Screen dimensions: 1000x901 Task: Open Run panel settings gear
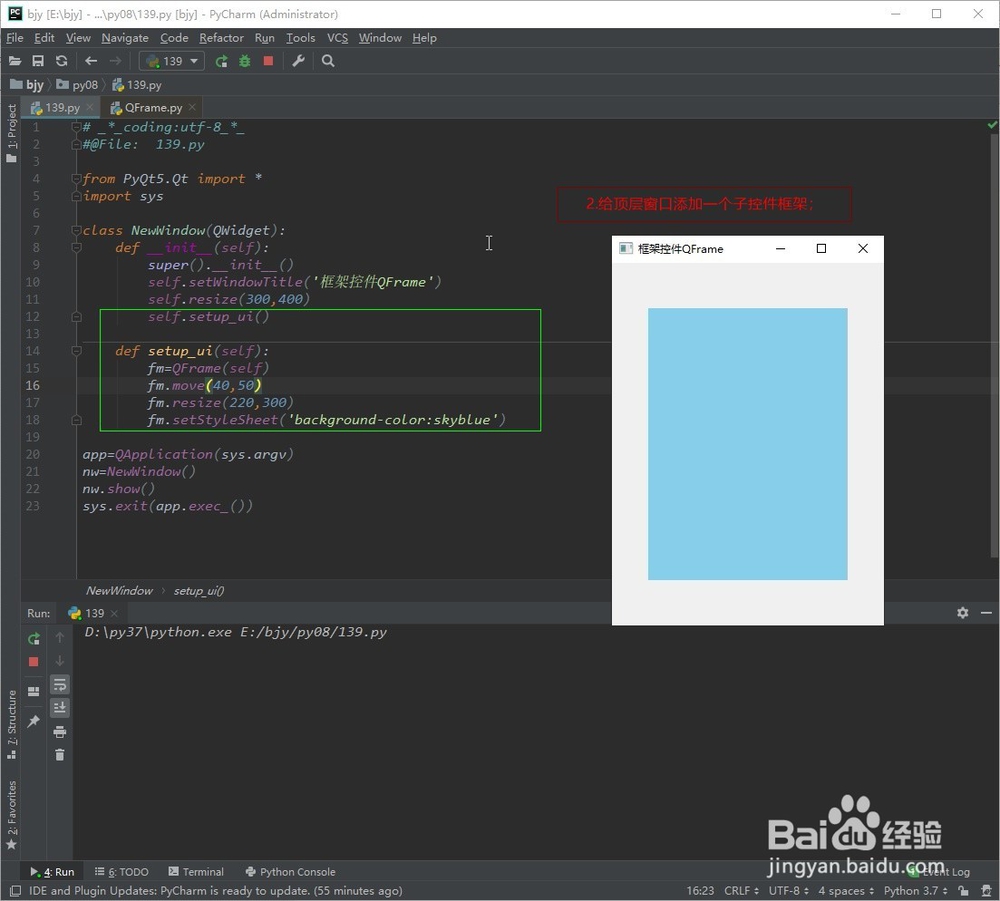[x=962, y=613]
